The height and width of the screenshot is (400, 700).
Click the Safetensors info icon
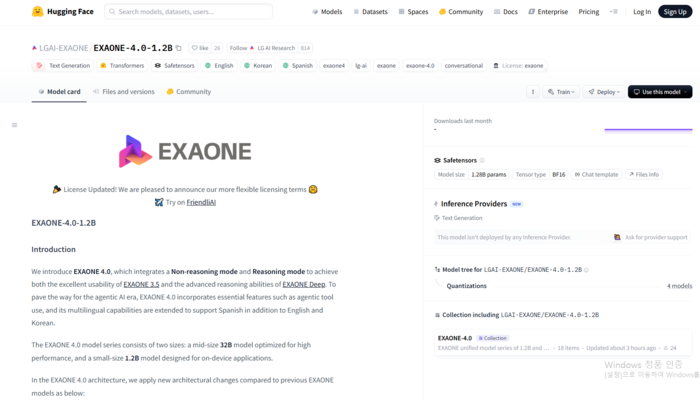click(482, 160)
